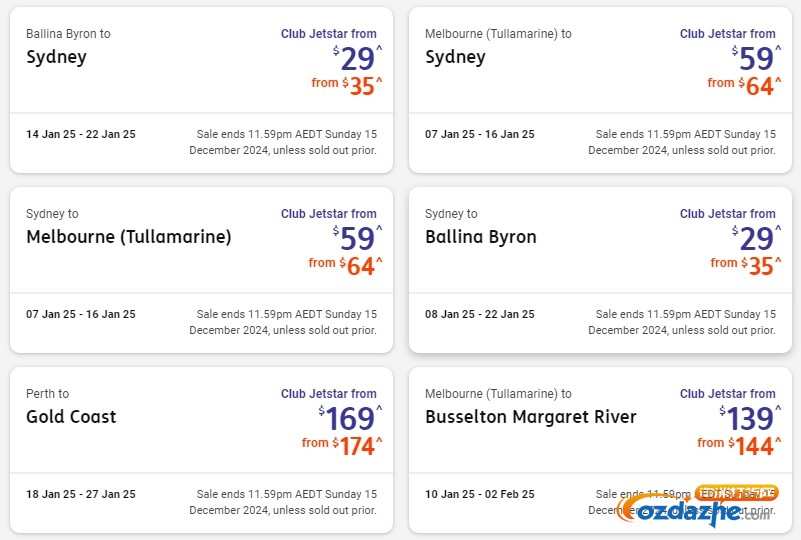Open the Perth to Gold Coast fare
The height and width of the screenshot is (540, 801).
point(201,450)
